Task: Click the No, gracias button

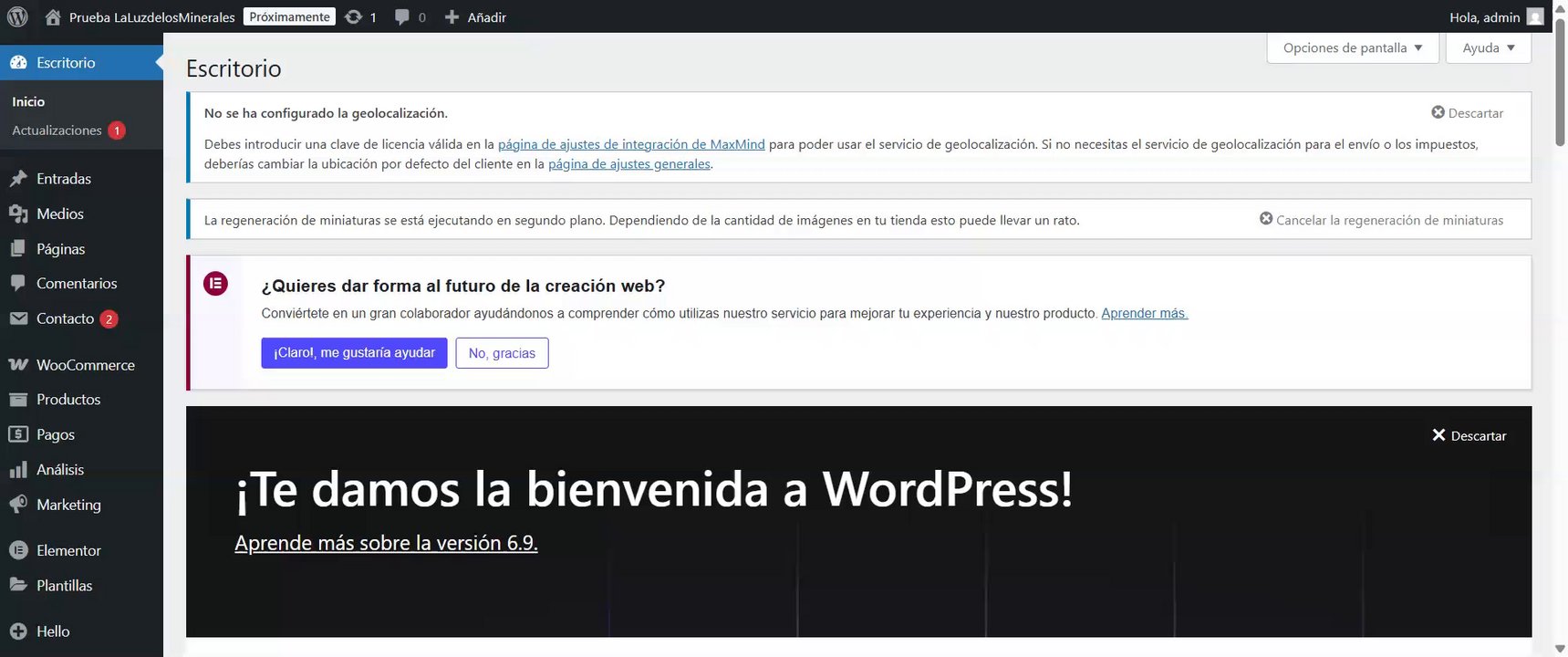Action: click(502, 353)
